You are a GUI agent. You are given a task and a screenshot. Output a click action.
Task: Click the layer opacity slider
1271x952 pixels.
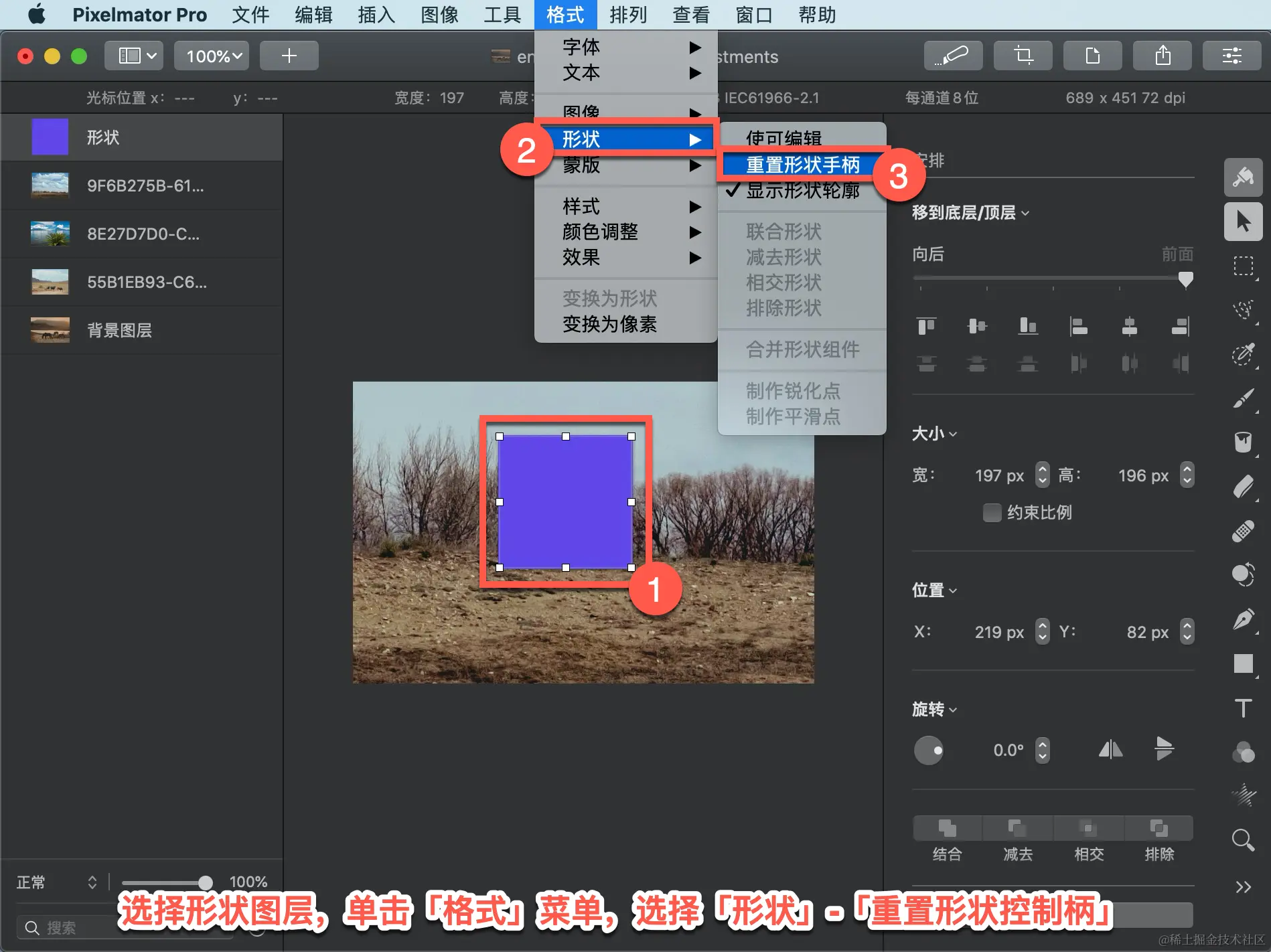click(x=167, y=882)
